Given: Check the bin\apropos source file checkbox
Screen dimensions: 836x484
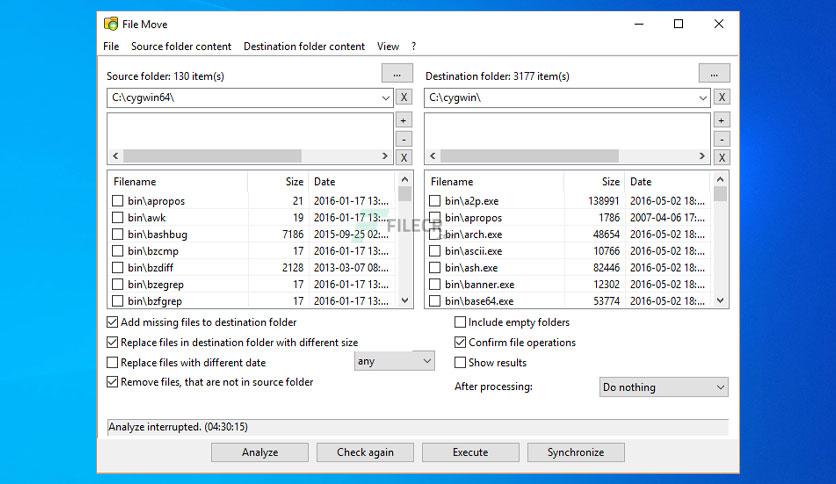Looking at the screenshot, I should [118, 201].
